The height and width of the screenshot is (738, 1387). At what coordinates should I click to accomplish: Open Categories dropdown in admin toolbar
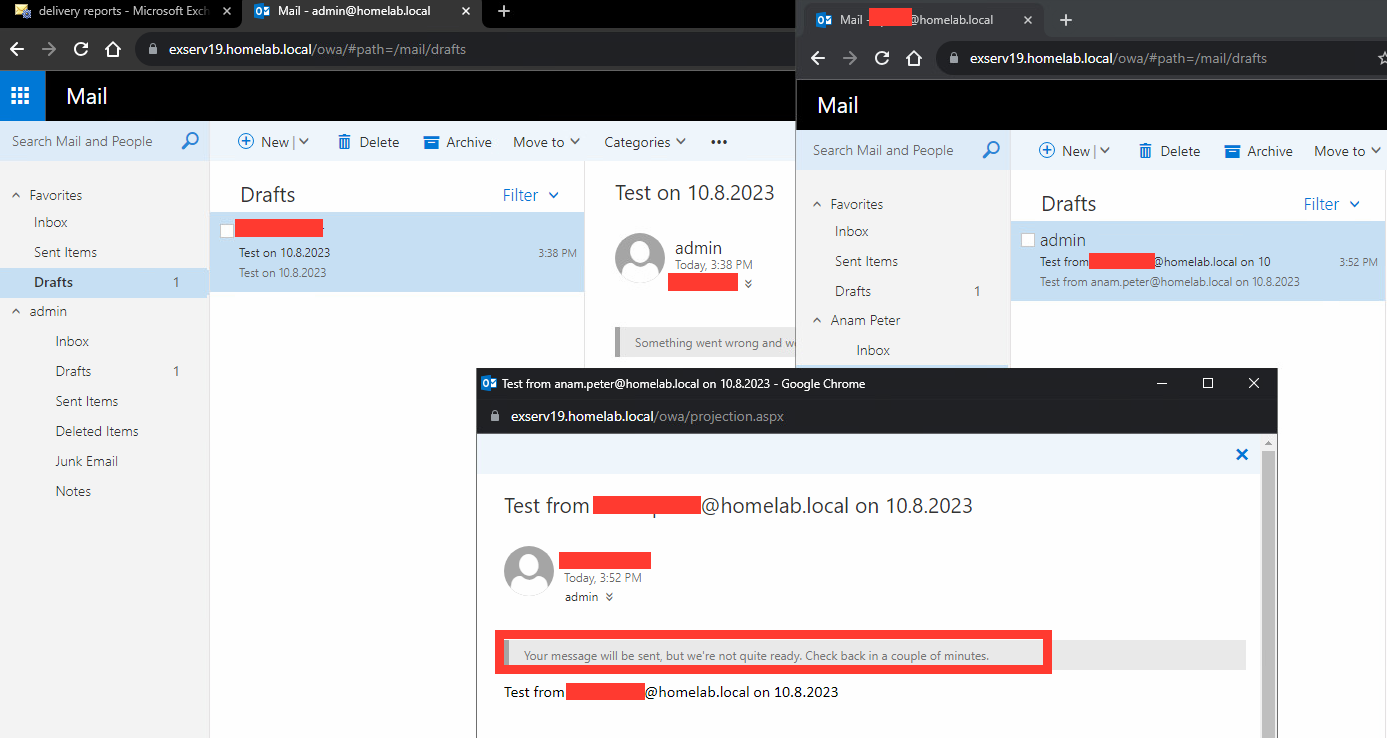pyautogui.click(x=645, y=142)
